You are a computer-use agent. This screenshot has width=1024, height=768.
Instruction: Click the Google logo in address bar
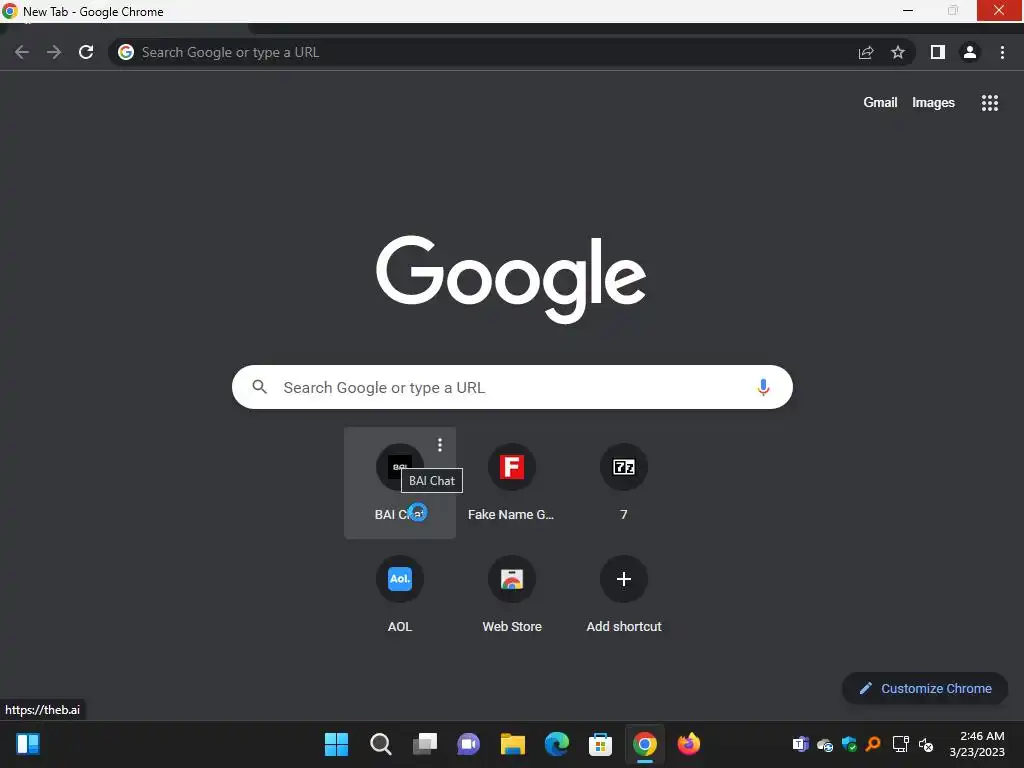[126, 52]
